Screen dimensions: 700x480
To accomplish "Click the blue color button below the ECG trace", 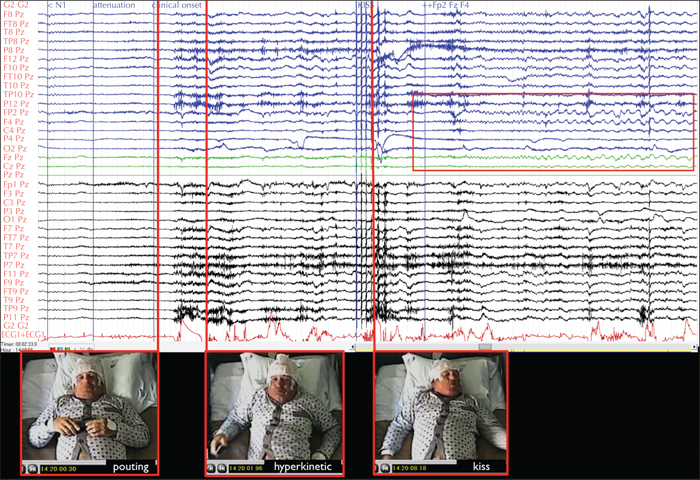I will coord(60,349).
